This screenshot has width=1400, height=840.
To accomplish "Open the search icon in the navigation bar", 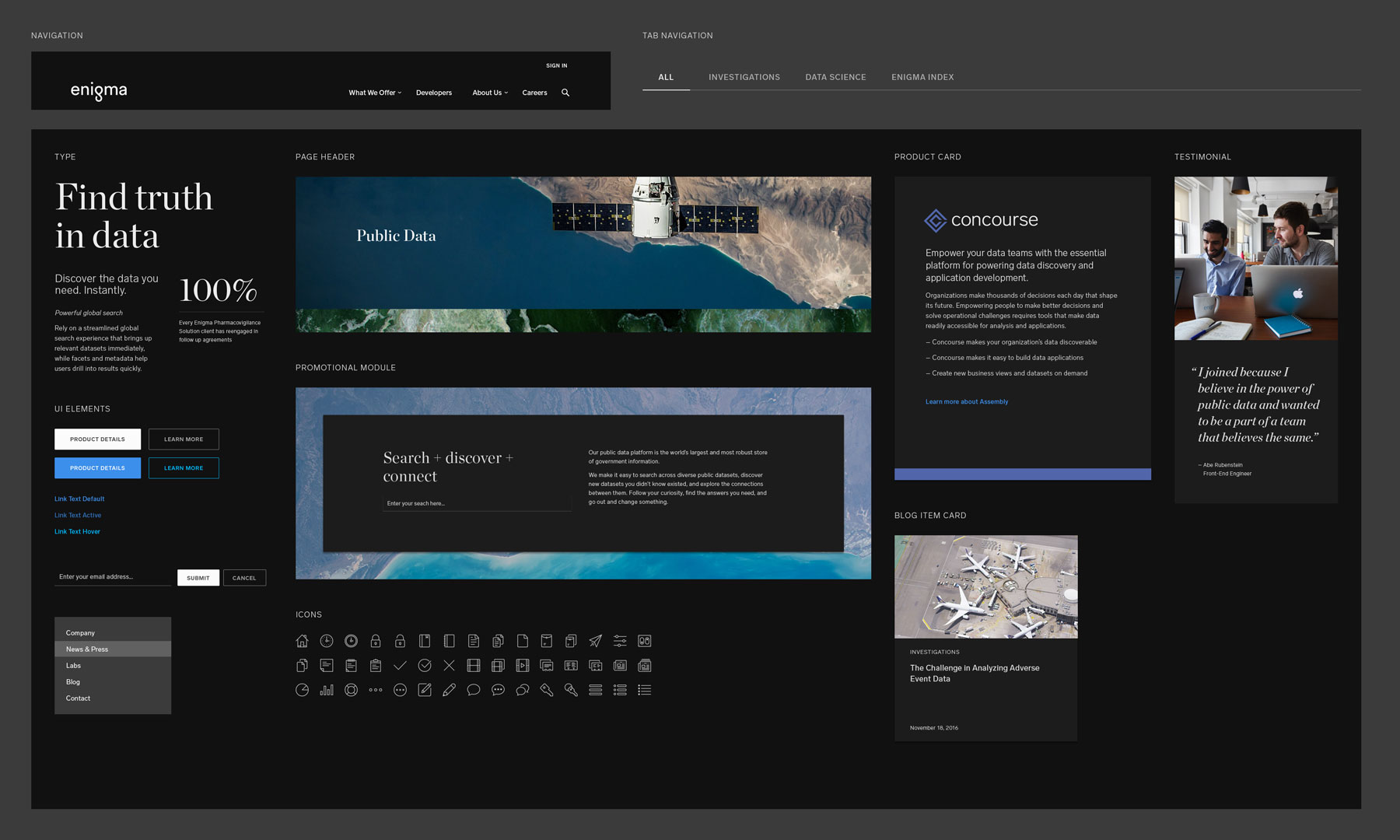I will tap(565, 93).
